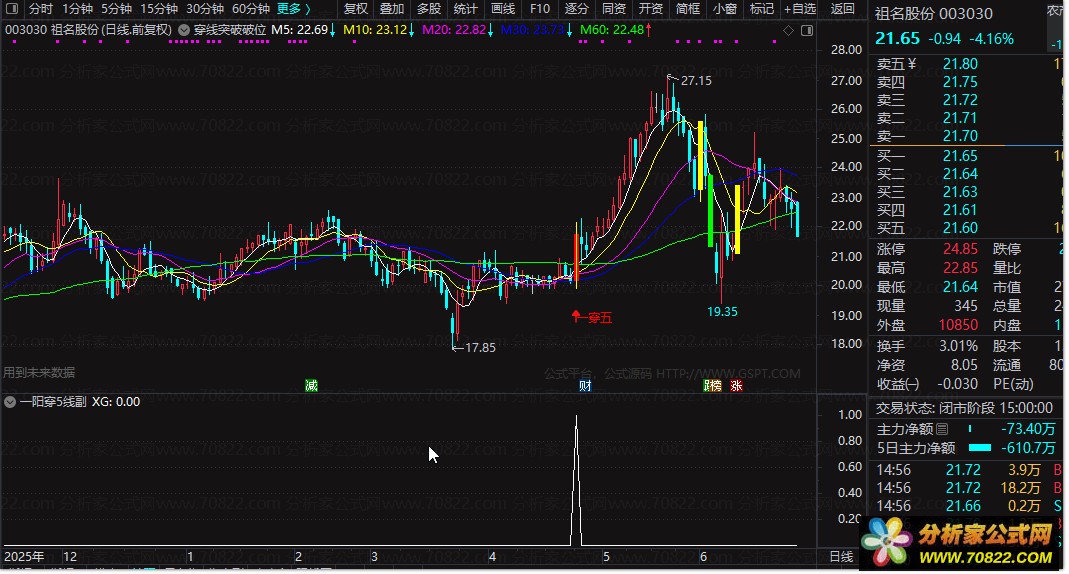1069x574 pixels.
Task: Click 交易状态 闭市阶段 status line
Action: click(x=964, y=408)
